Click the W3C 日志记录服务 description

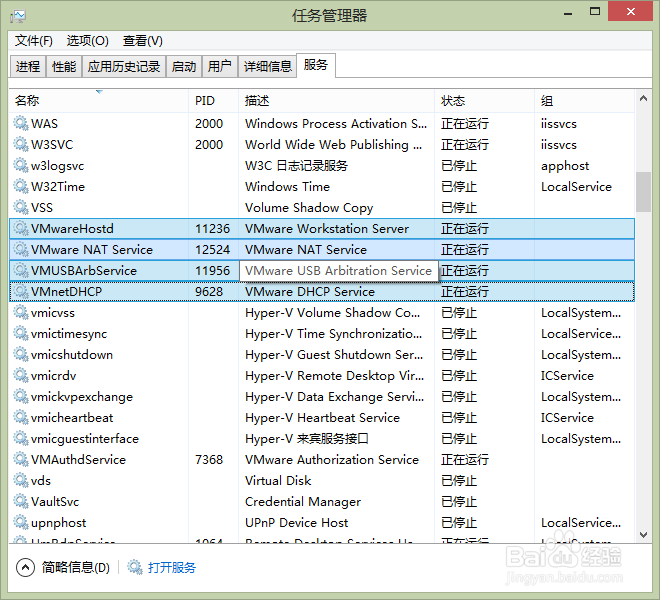coord(296,165)
